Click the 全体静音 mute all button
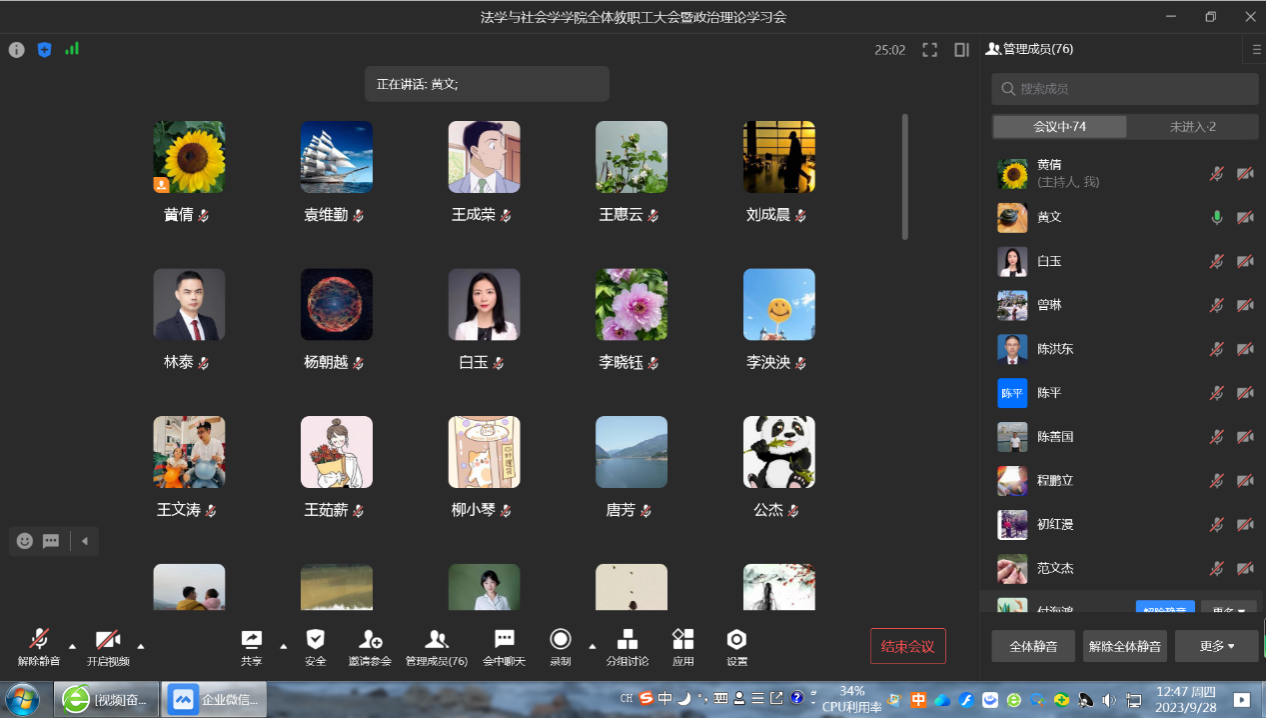The height and width of the screenshot is (718, 1266). (1032, 646)
